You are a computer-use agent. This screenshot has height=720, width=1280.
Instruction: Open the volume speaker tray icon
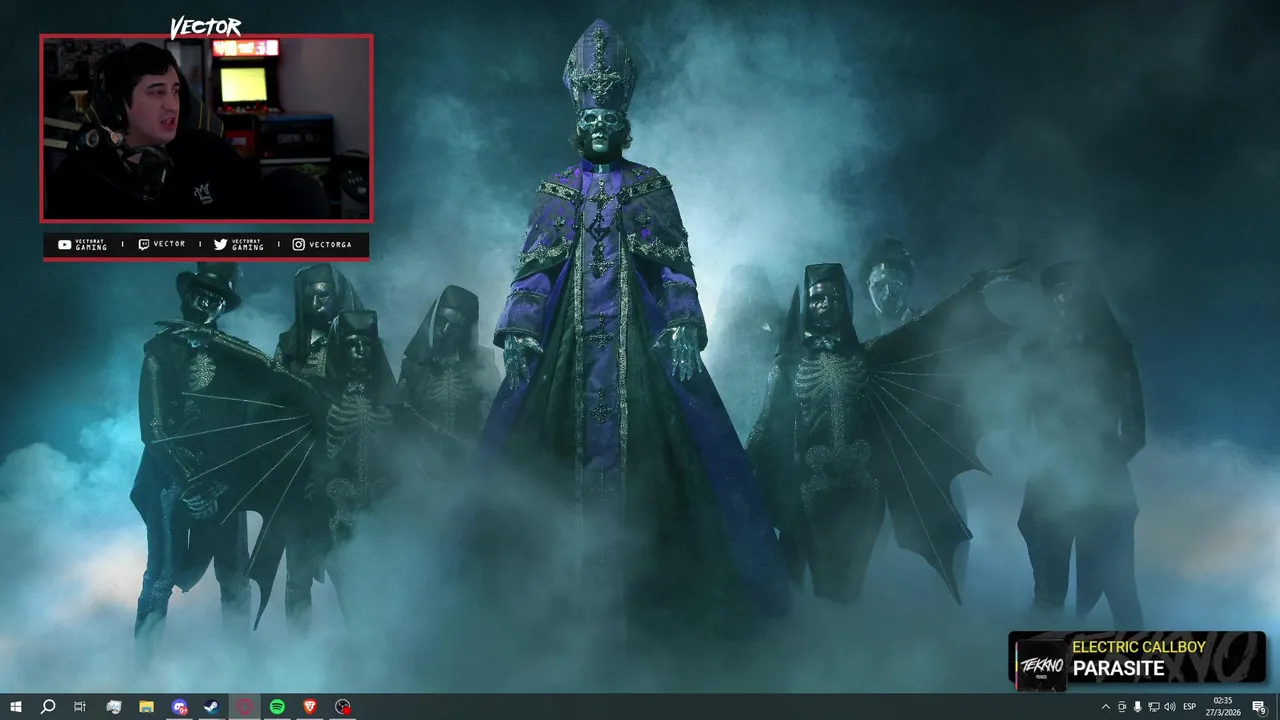click(x=1170, y=707)
